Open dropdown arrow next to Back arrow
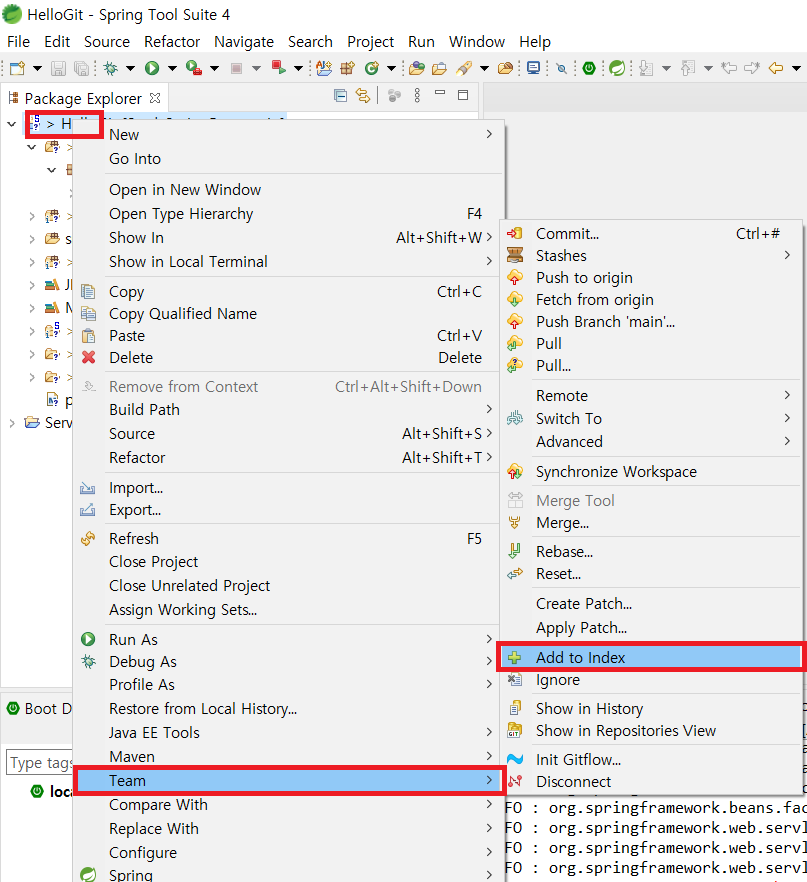Viewport: 807px width, 882px height. pos(796,69)
